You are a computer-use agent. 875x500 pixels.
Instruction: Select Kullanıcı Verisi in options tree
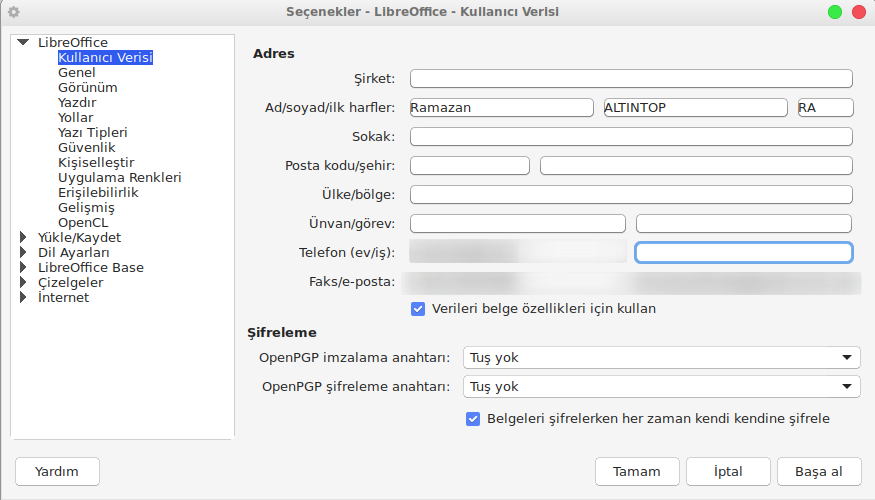pos(105,57)
